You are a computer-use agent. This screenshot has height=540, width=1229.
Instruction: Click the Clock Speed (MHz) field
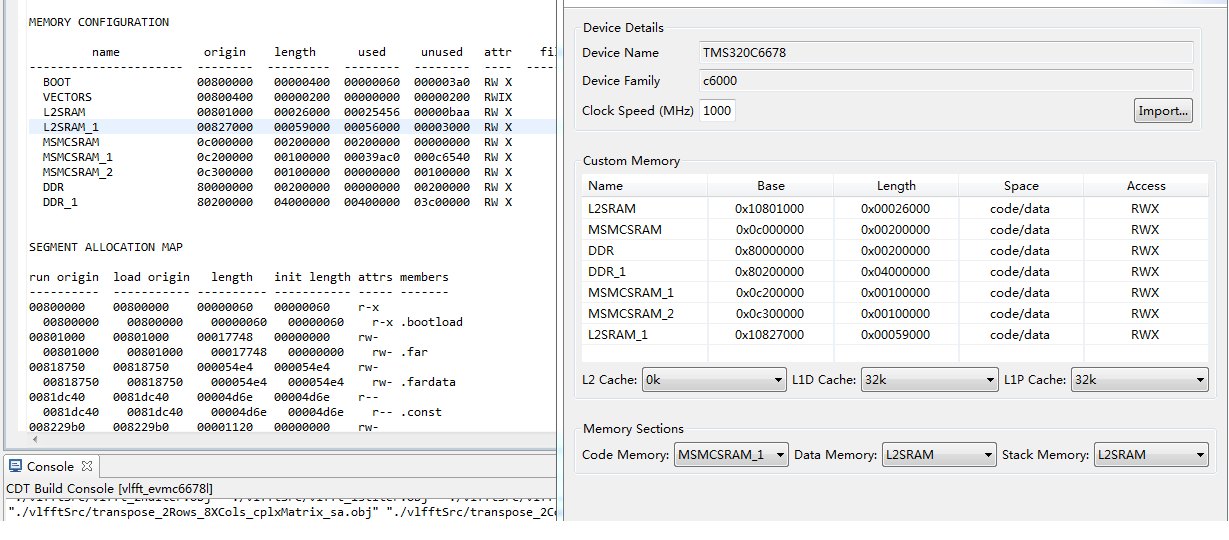point(717,111)
